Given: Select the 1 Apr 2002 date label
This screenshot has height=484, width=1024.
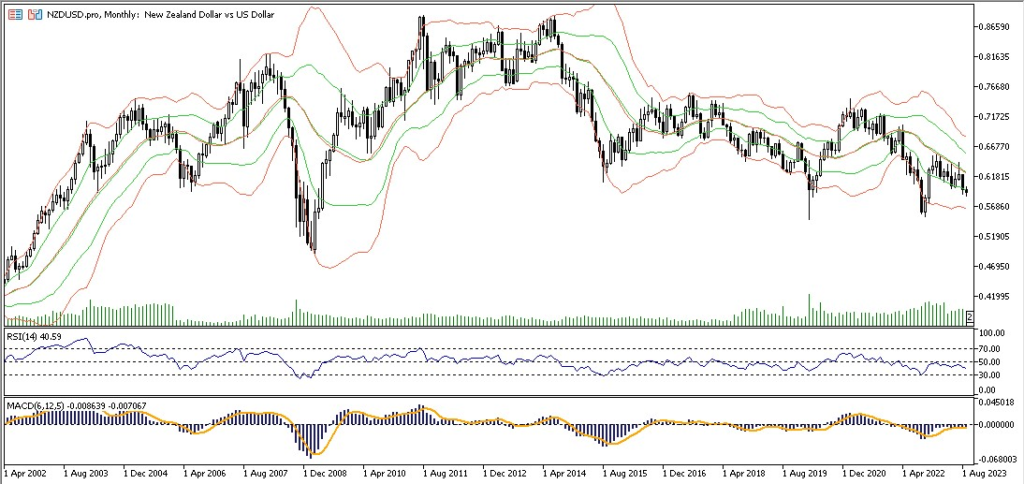Looking at the screenshot, I should [x=27, y=470].
